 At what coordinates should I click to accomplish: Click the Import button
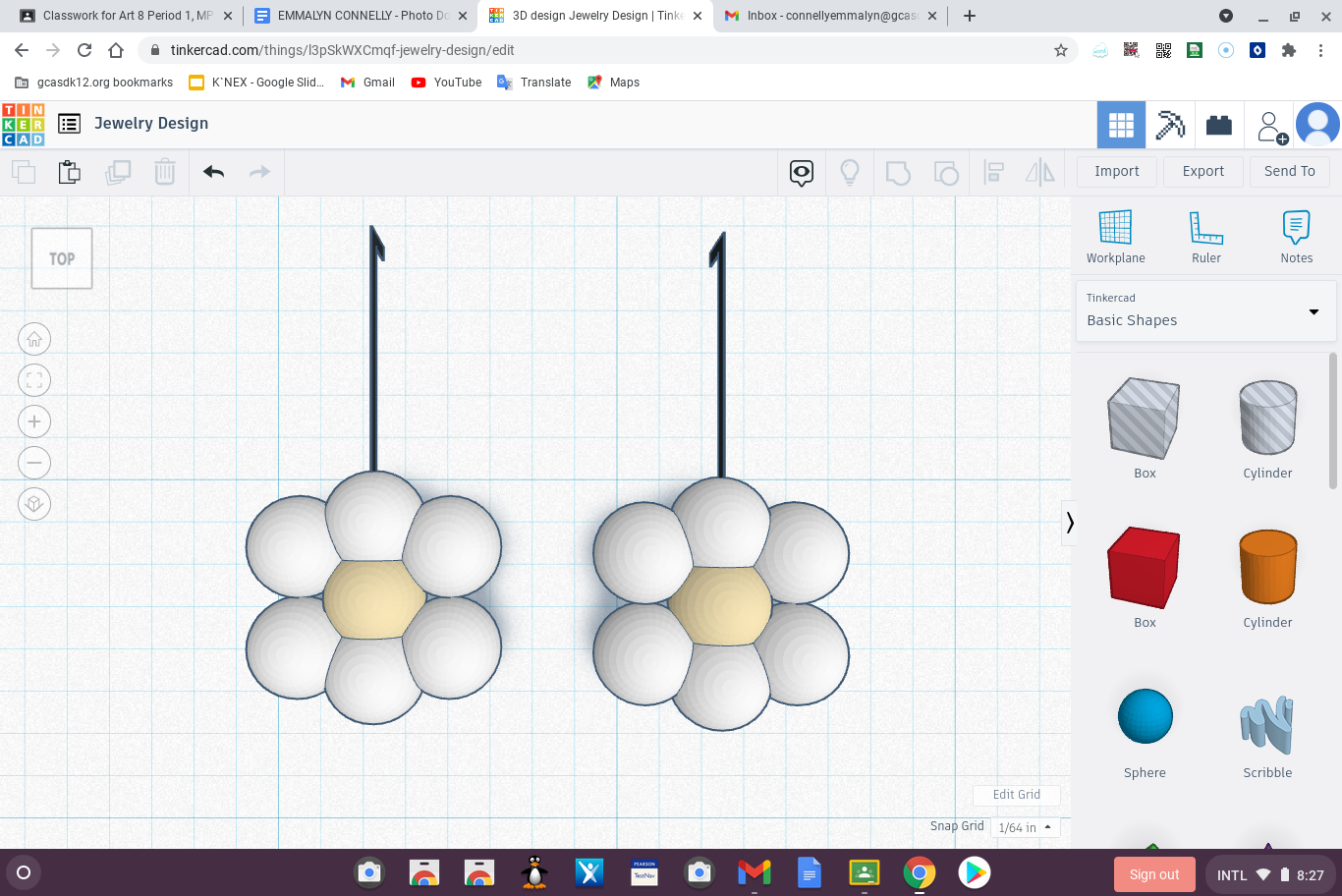(x=1117, y=171)
